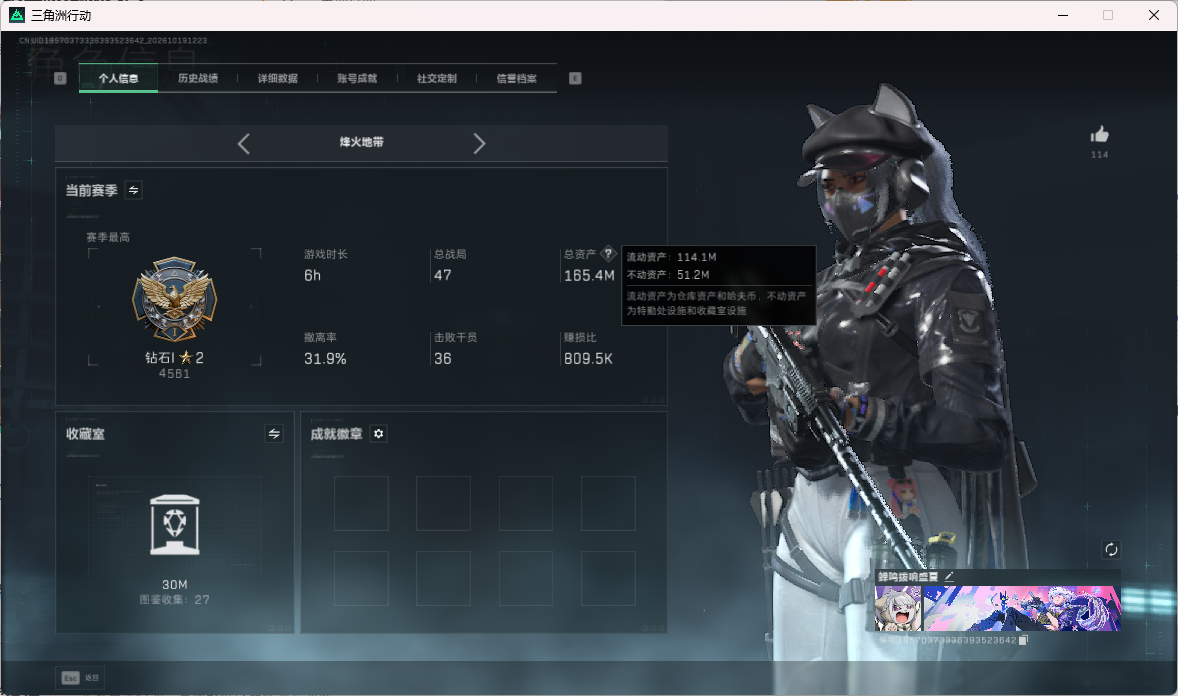
Task: Click the Q key icon before the tabs
Action: point(60,78)
